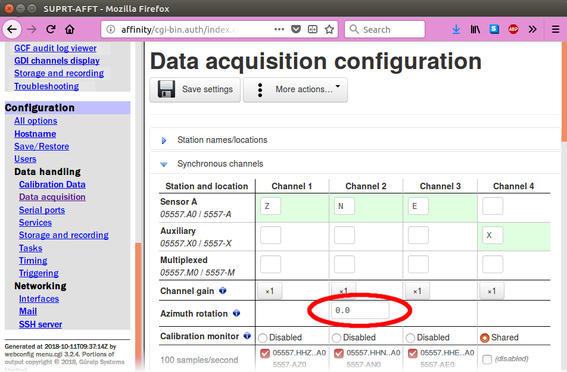
Task: Uncheck 05557.HHN..A0 stream checkbox
Action: (339, 353)
